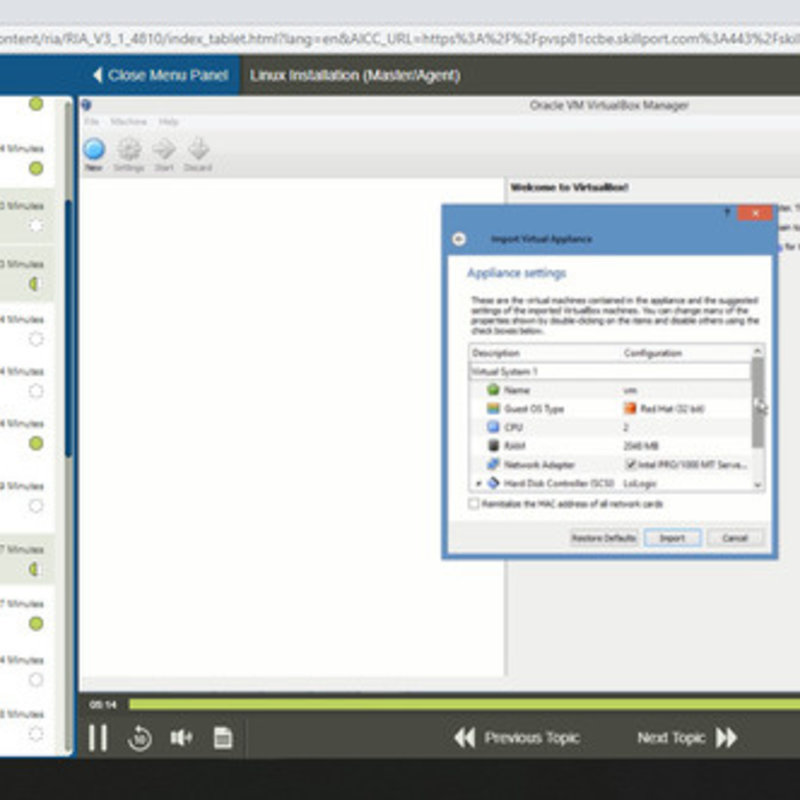Go to Next Topic

click(x=687, y=738)
